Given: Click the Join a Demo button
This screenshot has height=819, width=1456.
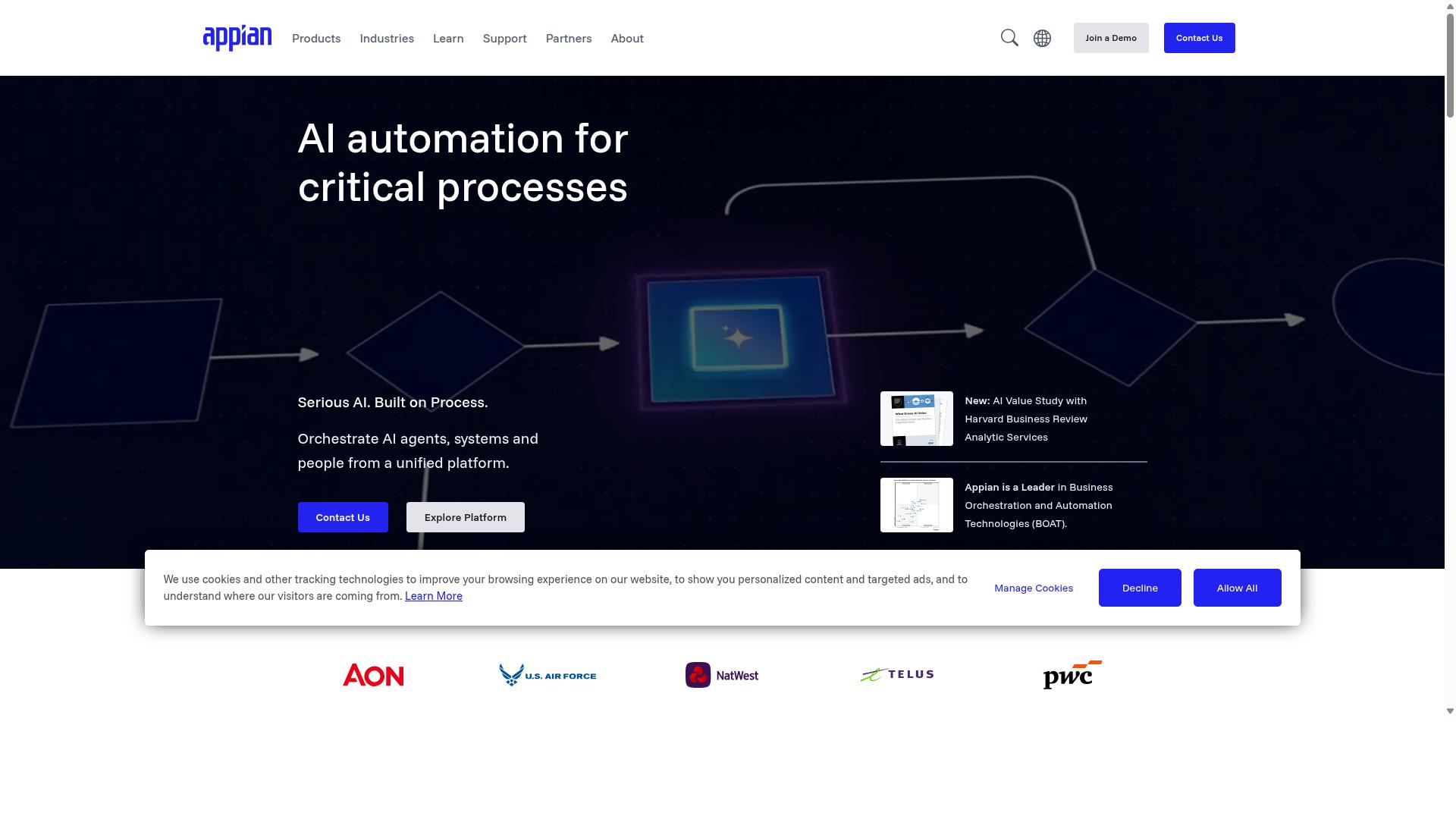Looking at the screenshot, I should 1111,38.
